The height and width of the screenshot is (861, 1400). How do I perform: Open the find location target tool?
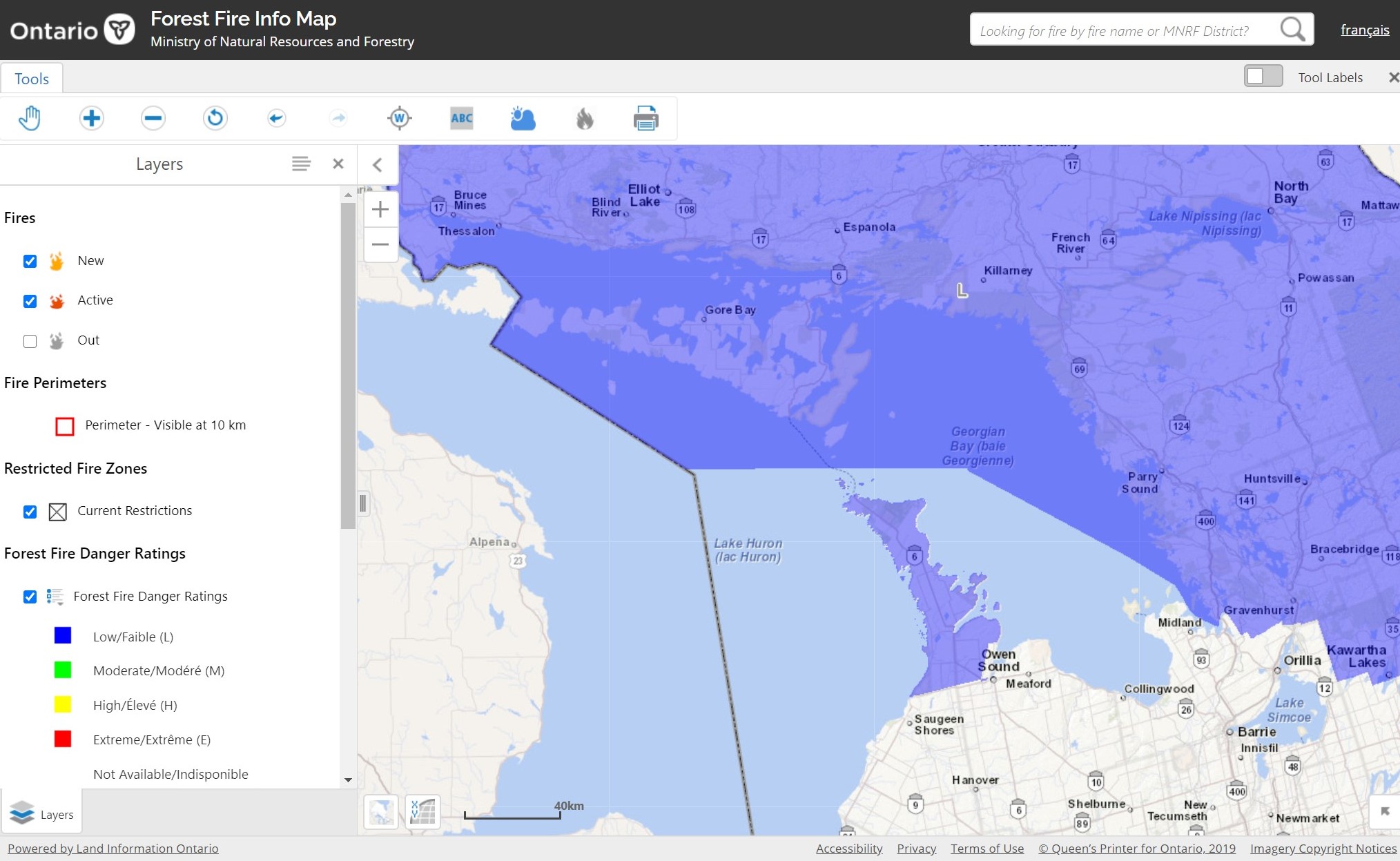tap(400, 118)
